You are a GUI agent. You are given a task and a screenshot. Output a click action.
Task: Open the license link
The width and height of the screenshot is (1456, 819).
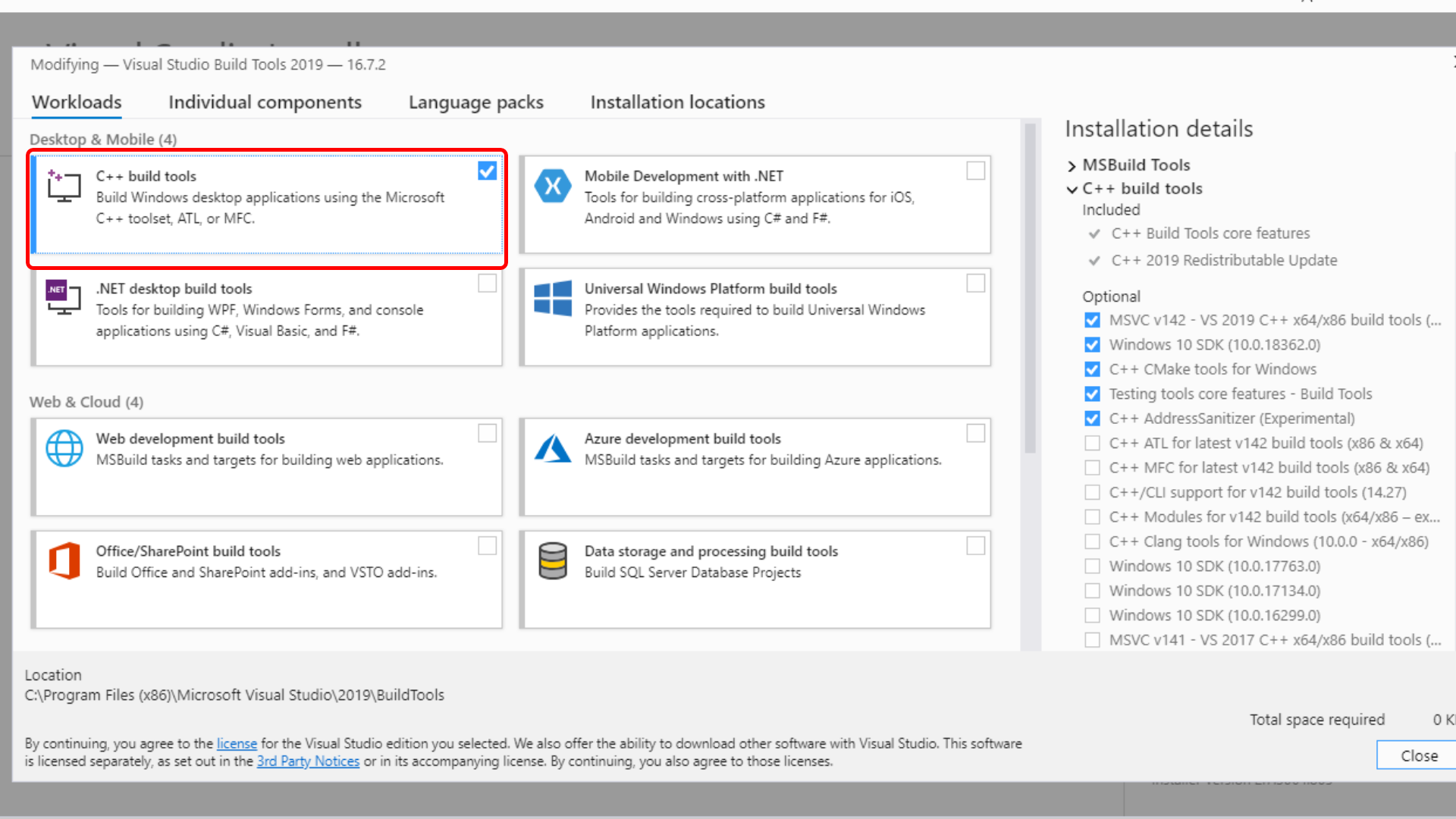(237, 744)
